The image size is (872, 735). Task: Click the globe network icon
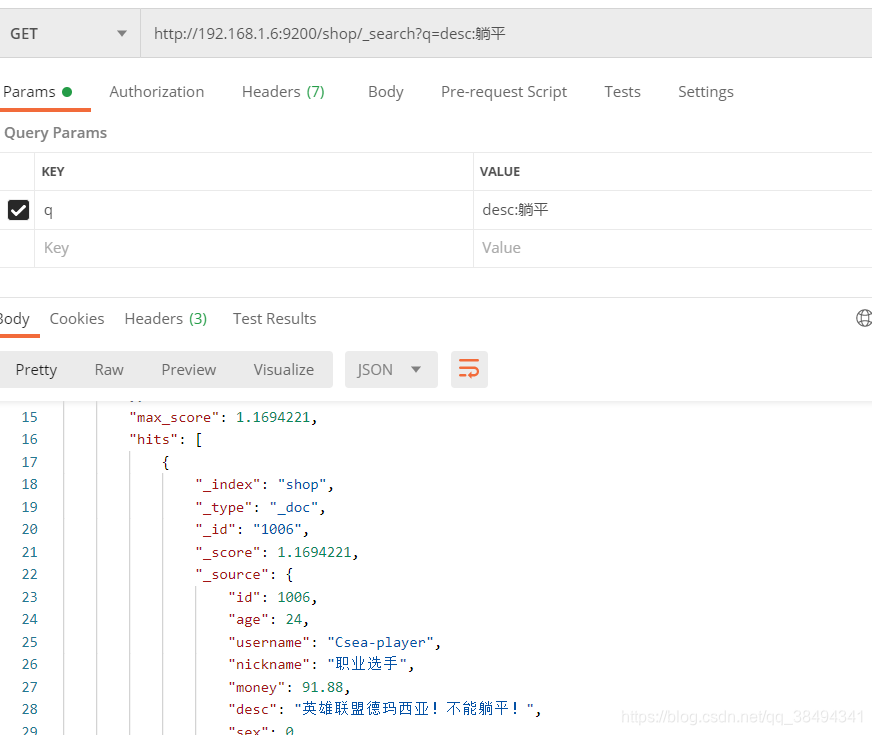coord(864,318)
